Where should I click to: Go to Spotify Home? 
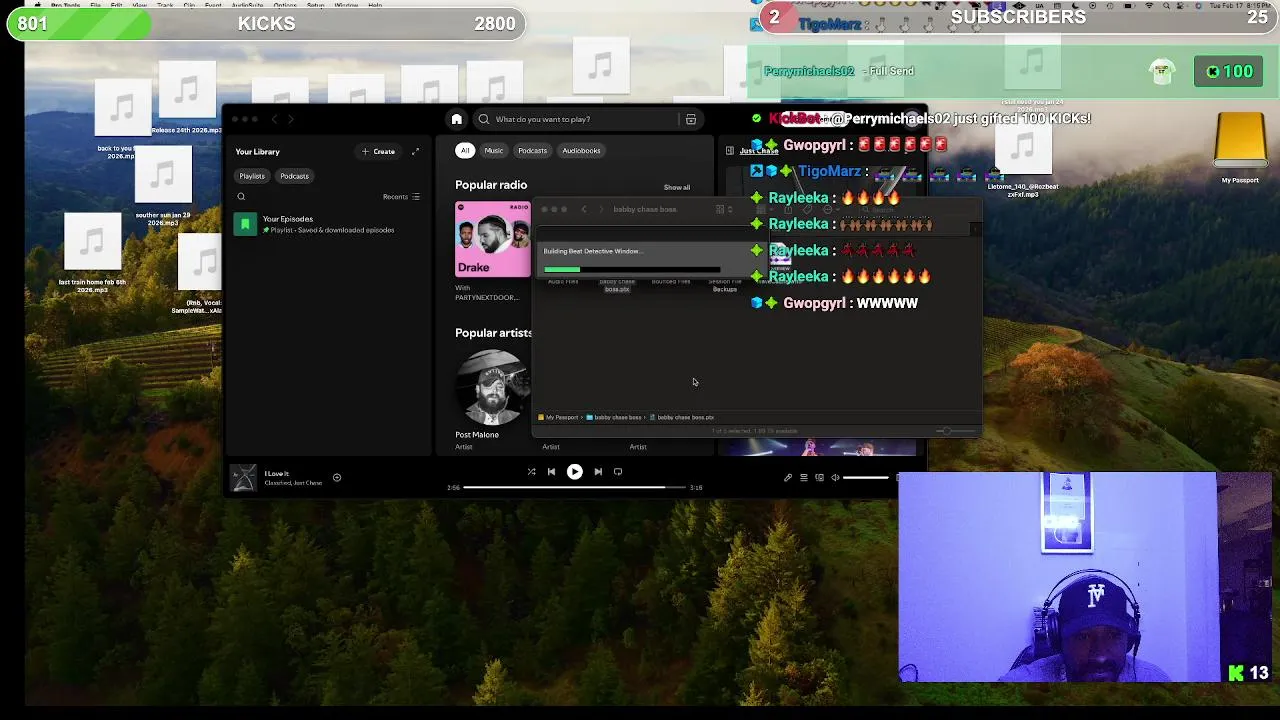click(457, 119)
